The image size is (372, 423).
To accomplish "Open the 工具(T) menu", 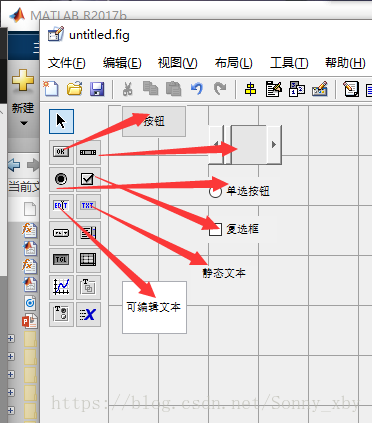I will [x=289, y=63].
